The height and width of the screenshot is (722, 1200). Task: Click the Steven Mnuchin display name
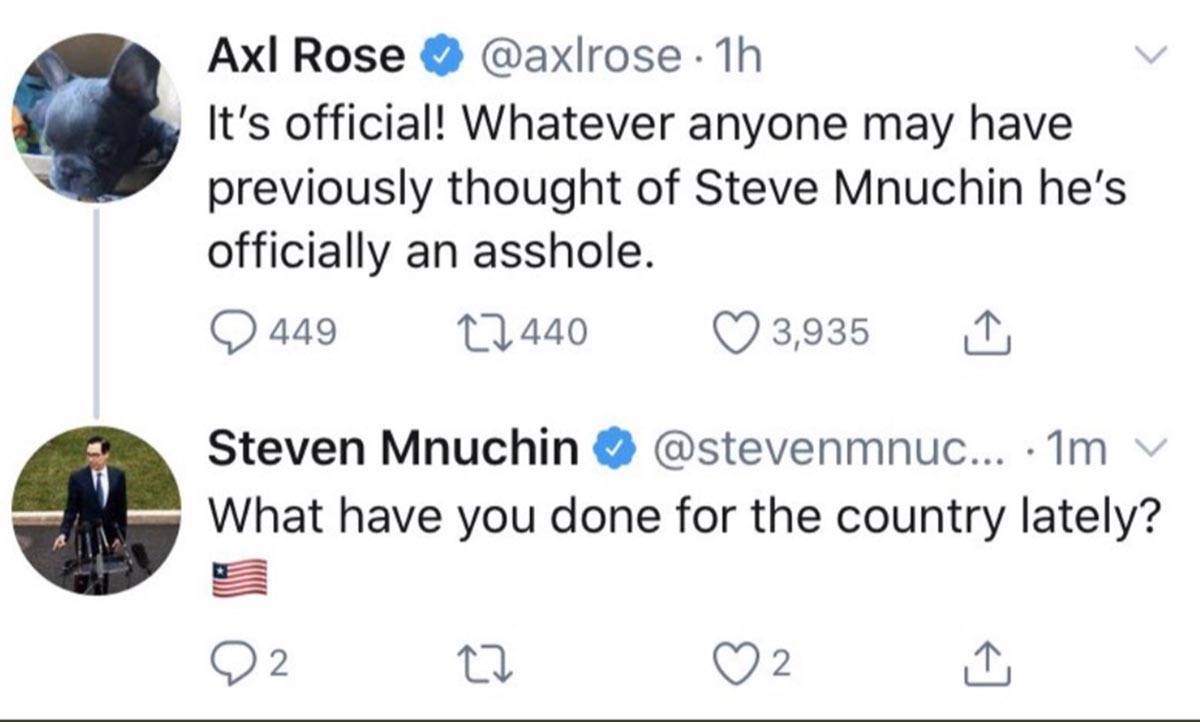tap(397, 451)
